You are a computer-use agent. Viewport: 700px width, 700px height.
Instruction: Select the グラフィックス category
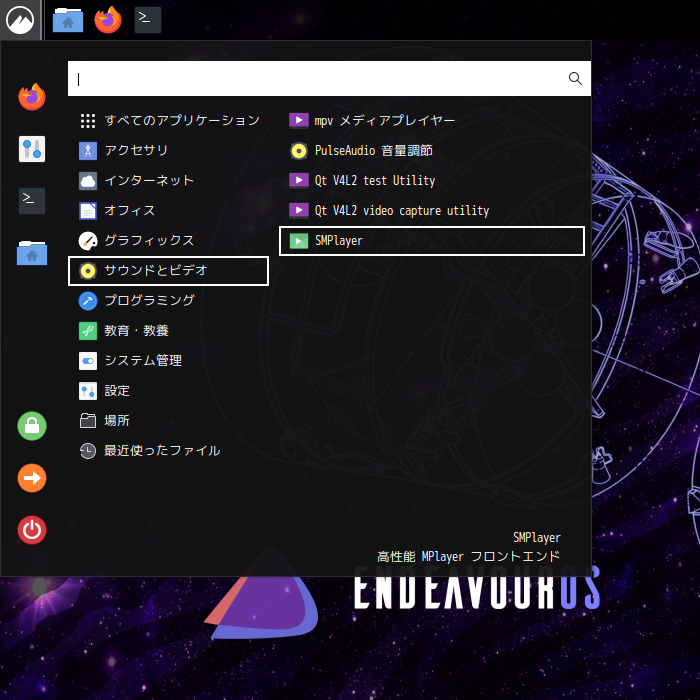point(168,241)
